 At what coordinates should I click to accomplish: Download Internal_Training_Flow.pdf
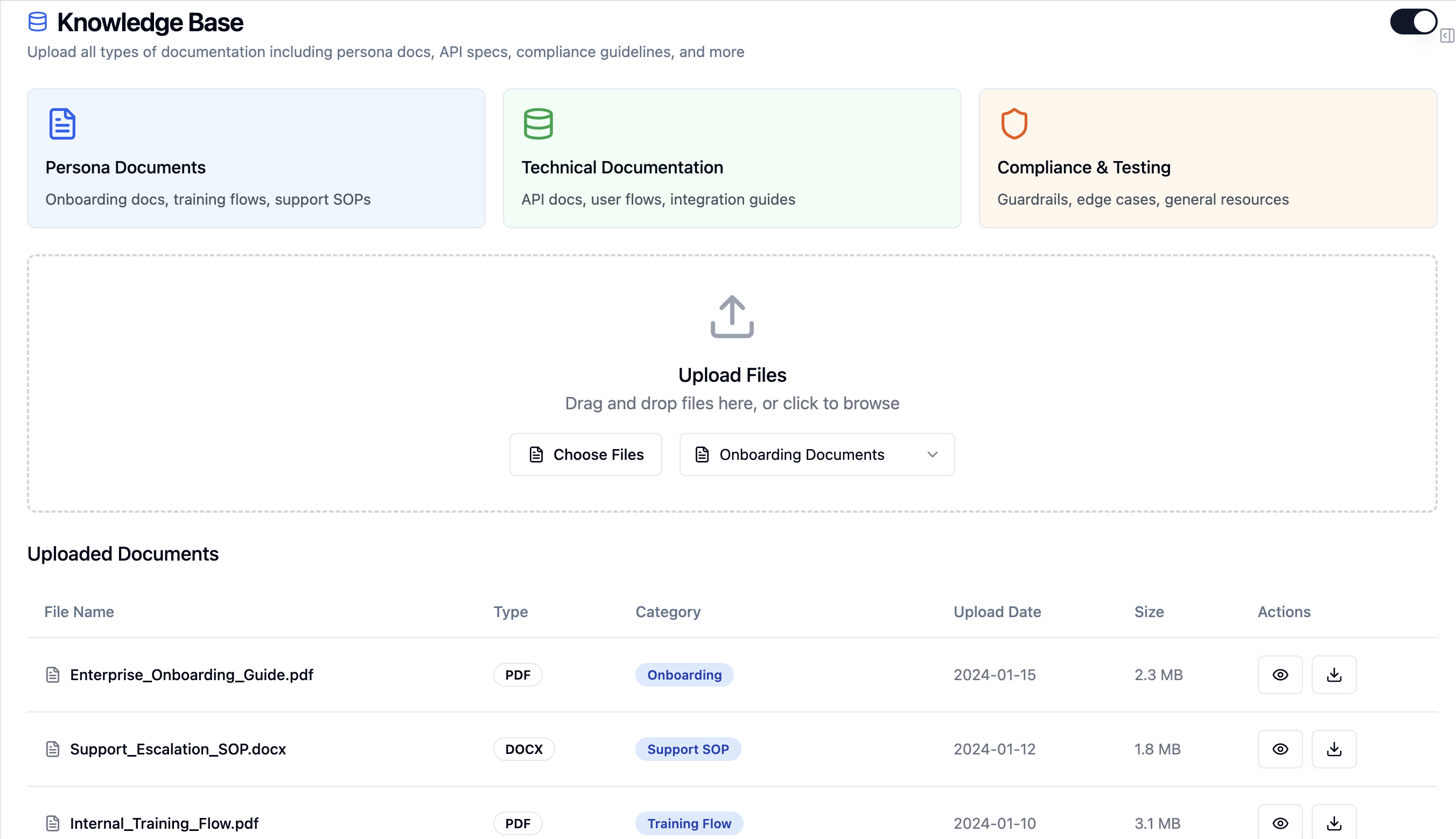coord(1334,823)
